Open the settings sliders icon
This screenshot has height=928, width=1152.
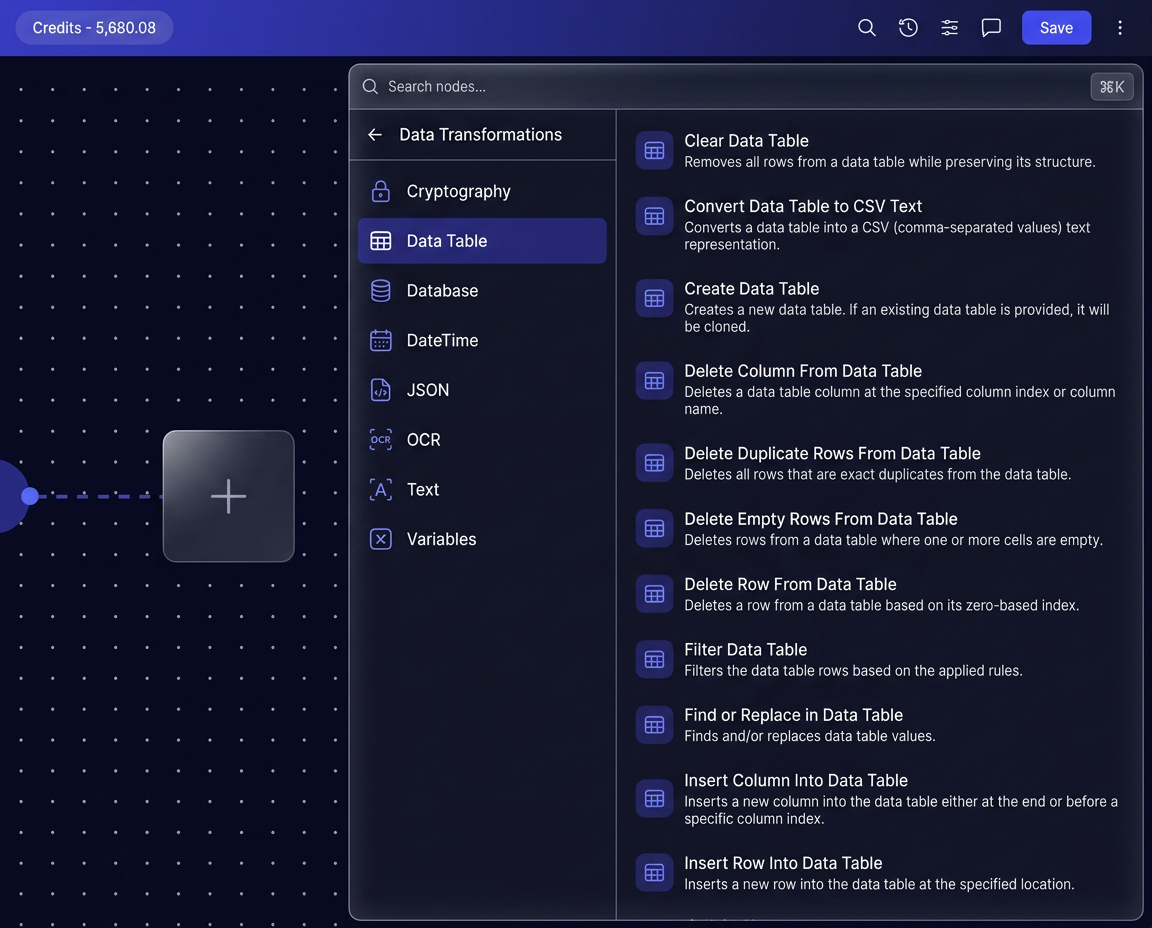coord(949,28)
